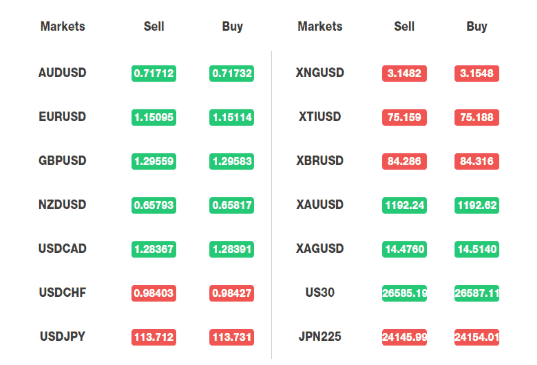Select the JPN225 sell price 24145.99
The image size is (537, 365).
[x=404, y=337]
